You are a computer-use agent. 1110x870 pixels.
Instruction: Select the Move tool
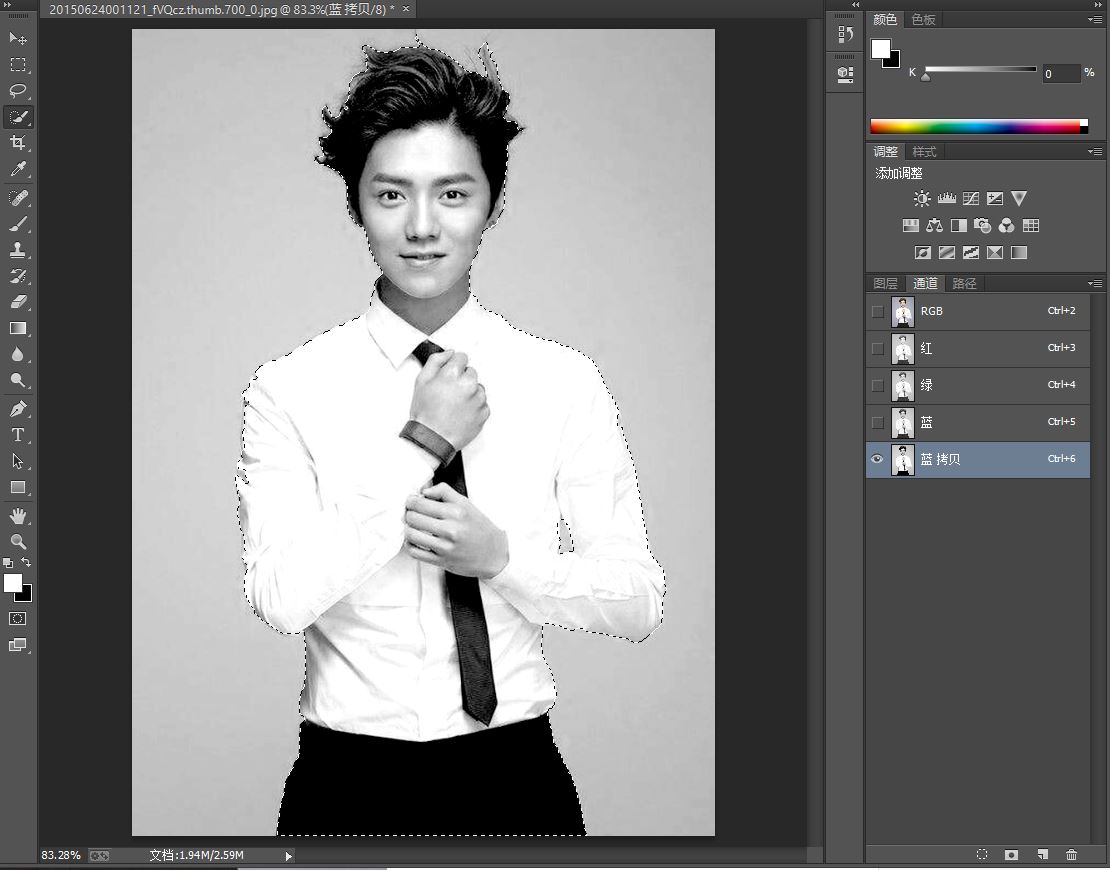click(18, 38)
